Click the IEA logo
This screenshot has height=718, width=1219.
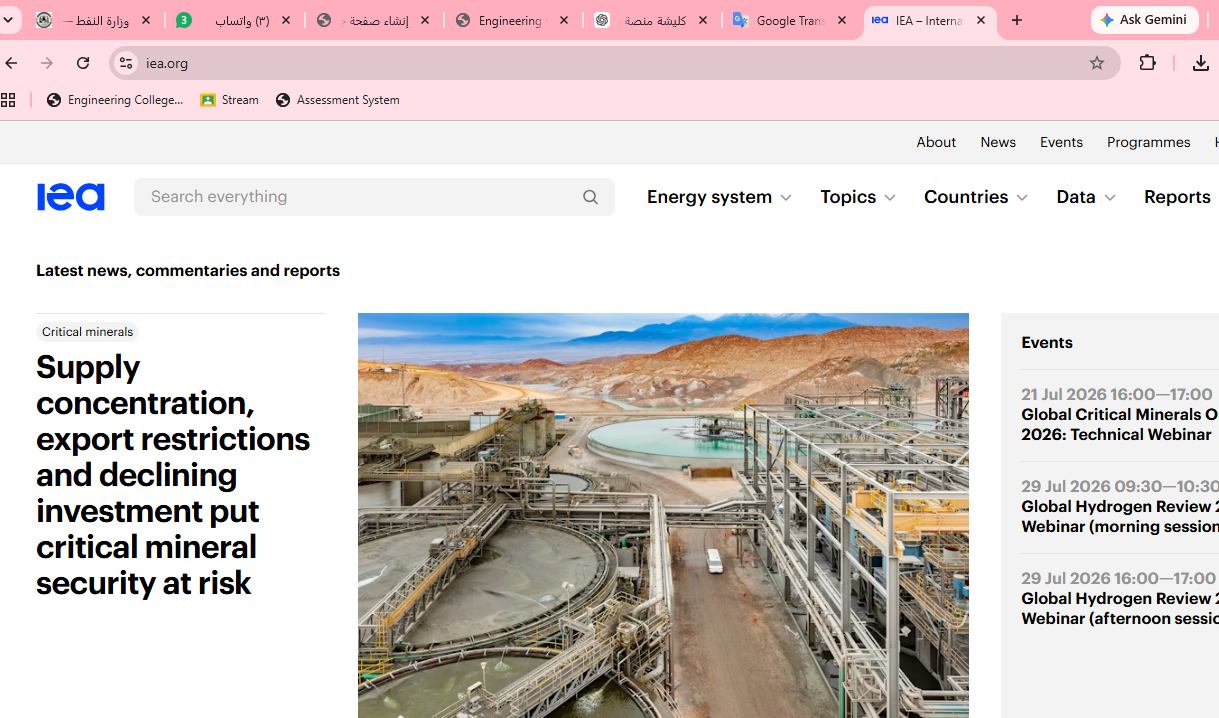(x=71, y=197)
